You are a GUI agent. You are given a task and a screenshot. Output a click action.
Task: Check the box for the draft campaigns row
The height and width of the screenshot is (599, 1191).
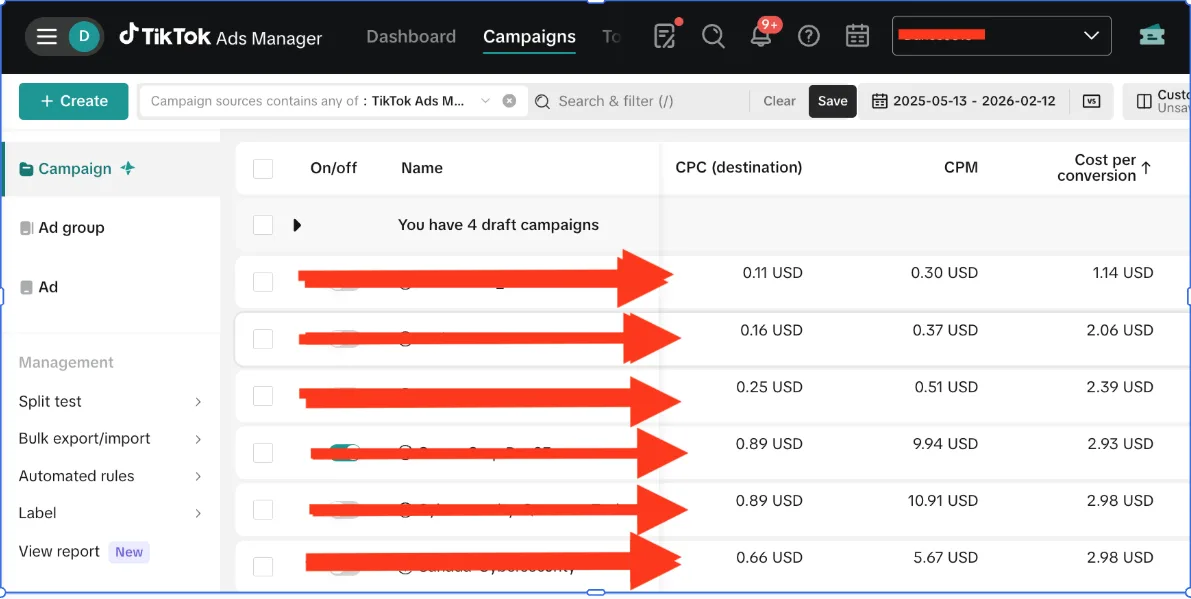click(263, 225)
